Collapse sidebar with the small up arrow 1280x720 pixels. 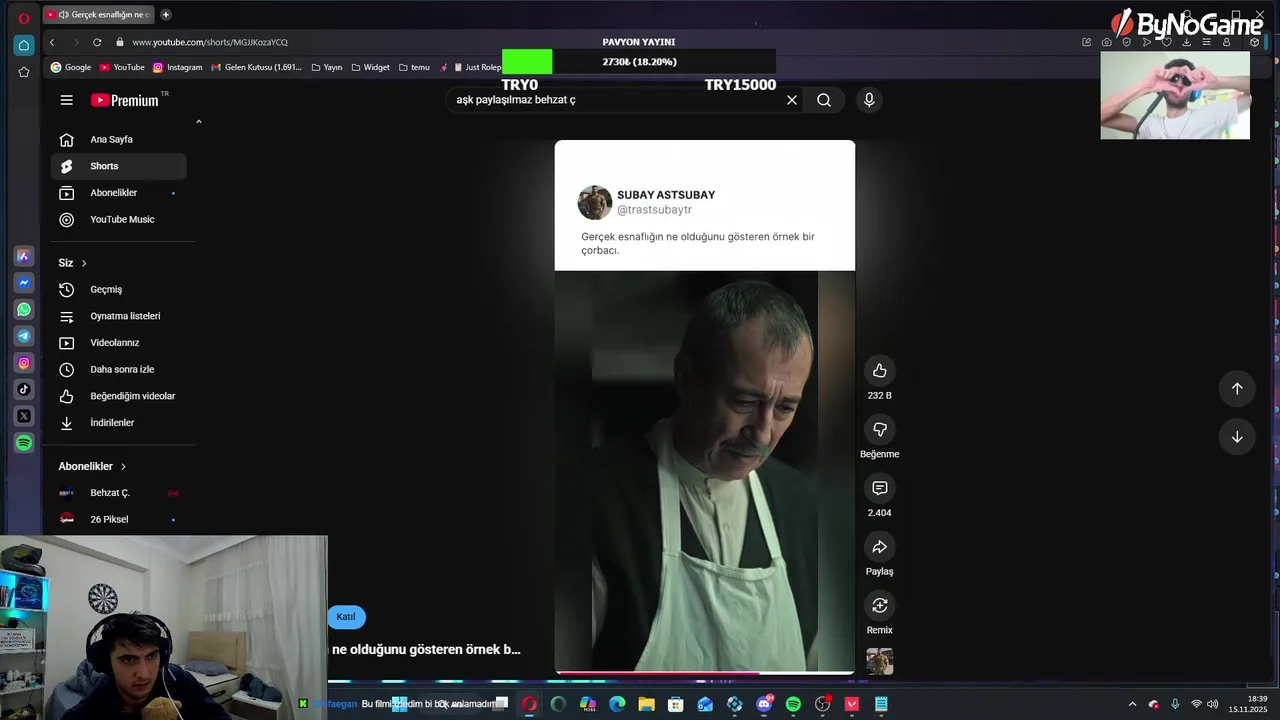tap(198, 122)
